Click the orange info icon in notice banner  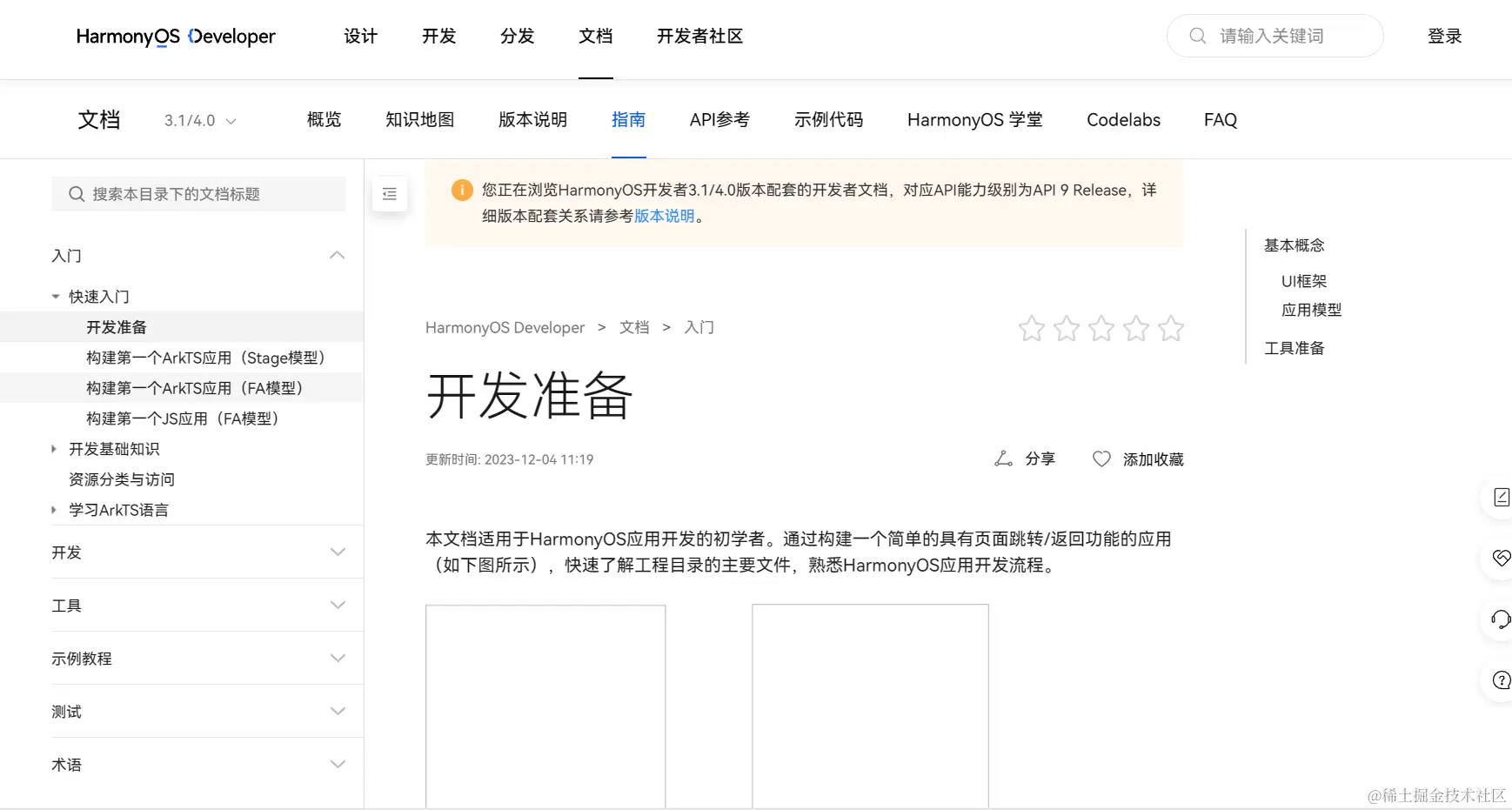coord(462,190)
